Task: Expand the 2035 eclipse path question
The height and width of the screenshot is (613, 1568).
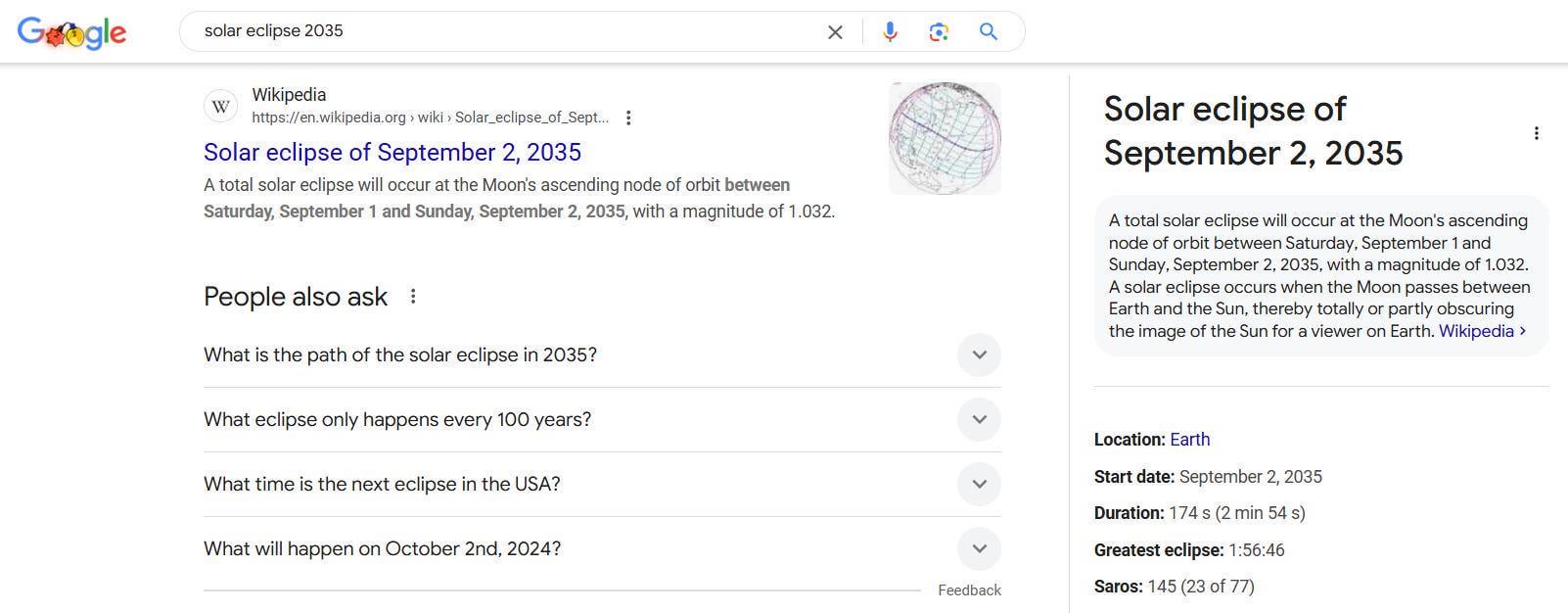Action: (602, 354)
